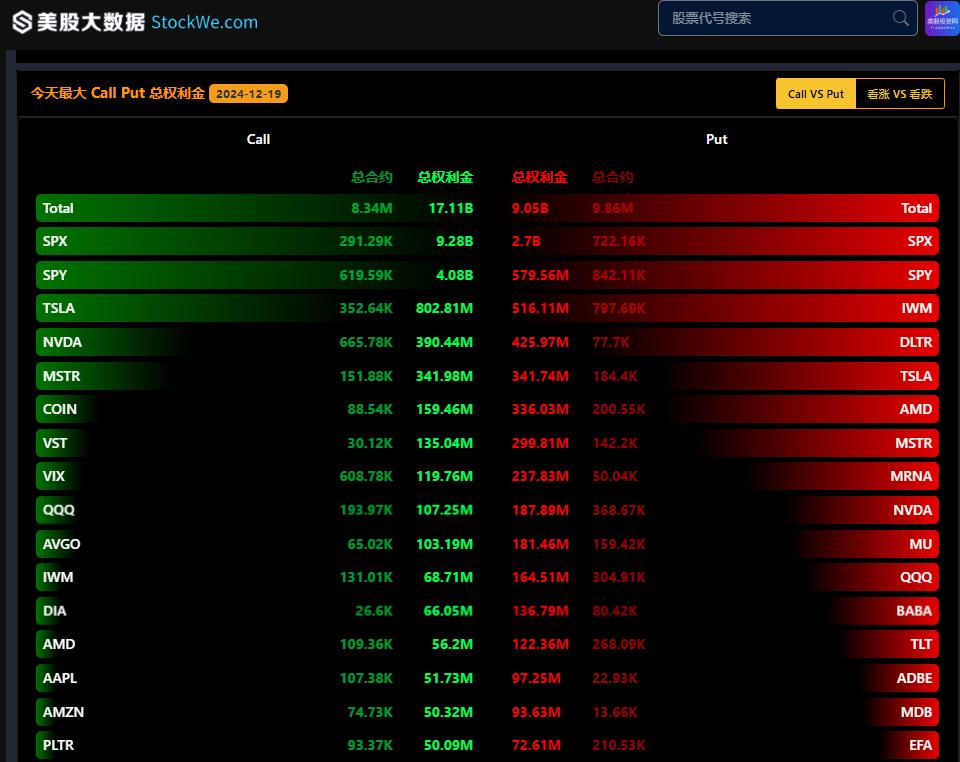This screenshot has height=762, width=960.
Task: Click the StockWe logo icon
Action: coord(21,22)
